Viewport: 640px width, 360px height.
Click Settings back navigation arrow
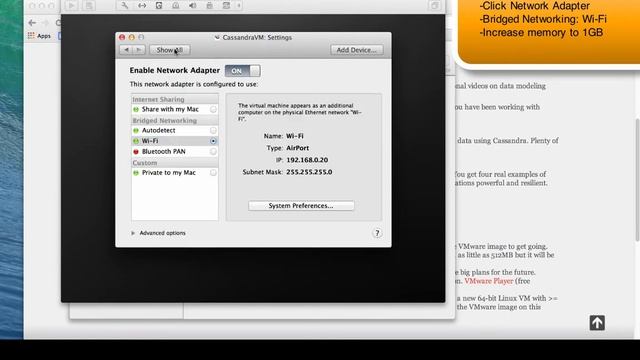127,50
